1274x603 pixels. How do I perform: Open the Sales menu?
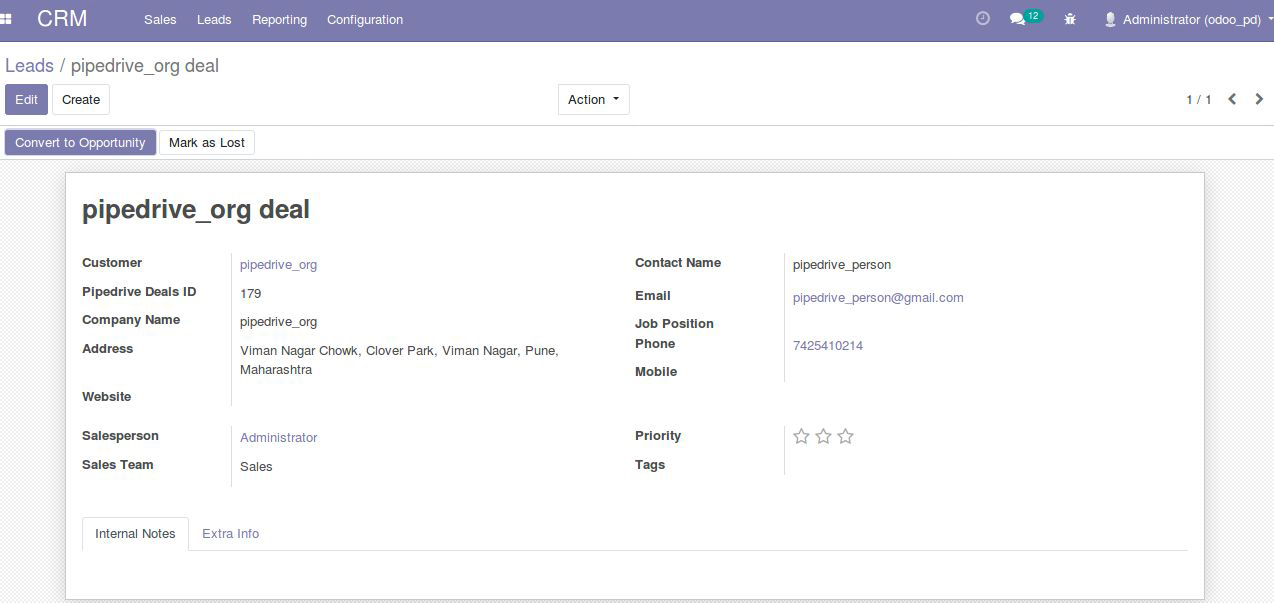[x=160, y=19]
